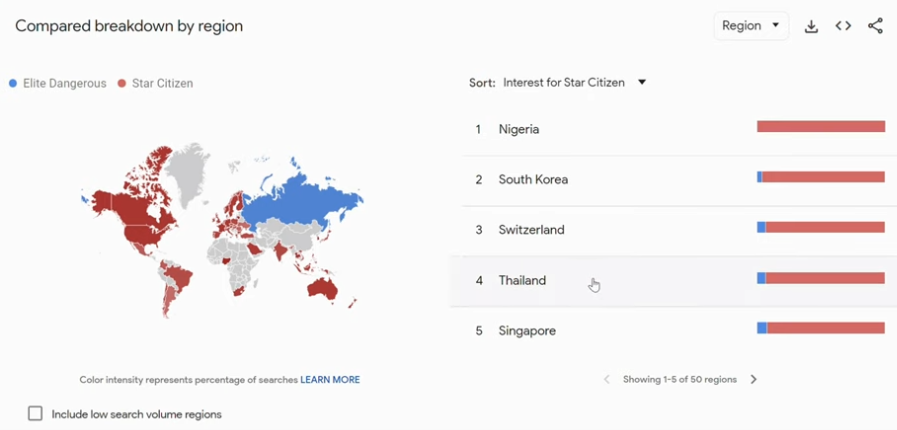
Task: Click the sort dropdown arrow
Action: [642, 82]
